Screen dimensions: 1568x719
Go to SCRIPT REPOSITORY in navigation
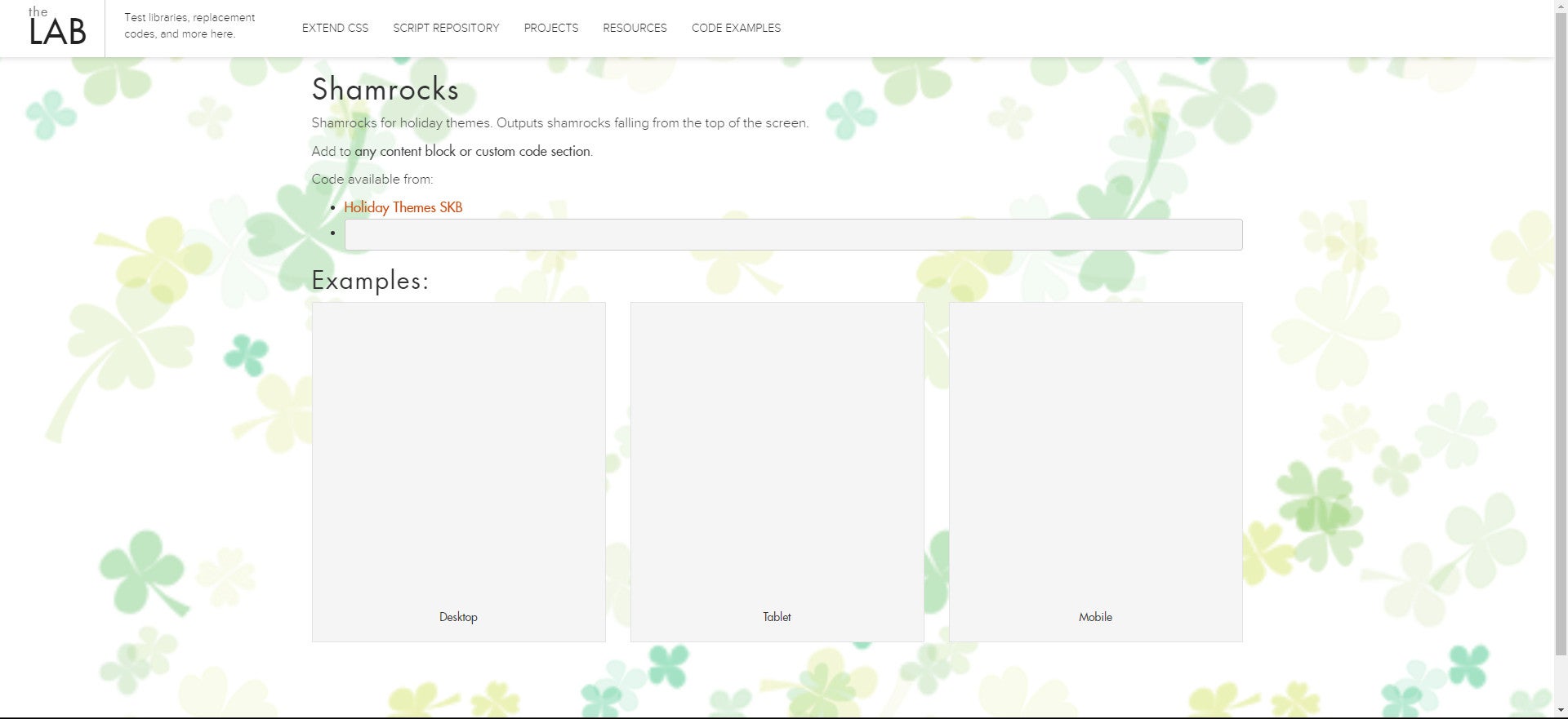[x=446, y=28]
